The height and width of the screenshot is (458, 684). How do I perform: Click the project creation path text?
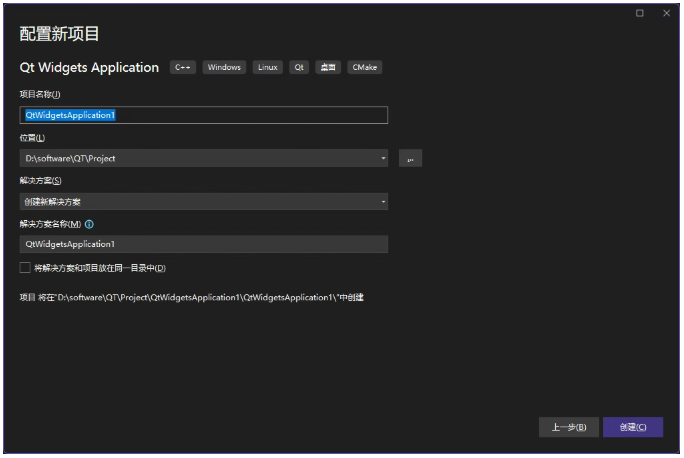192,297
